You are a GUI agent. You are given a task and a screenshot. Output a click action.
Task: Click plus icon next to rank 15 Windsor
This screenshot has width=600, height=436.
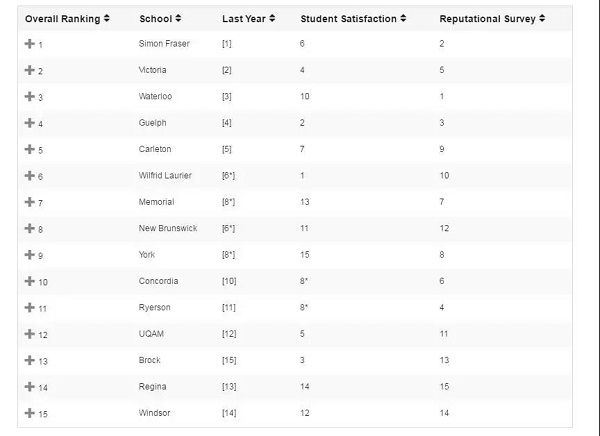coord(29,413)
